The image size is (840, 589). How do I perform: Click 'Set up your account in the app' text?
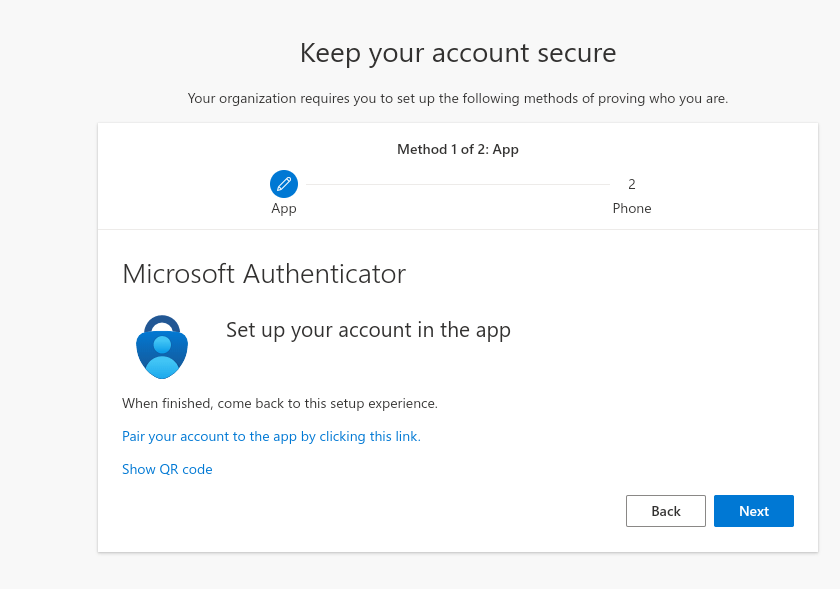(369, 330)
